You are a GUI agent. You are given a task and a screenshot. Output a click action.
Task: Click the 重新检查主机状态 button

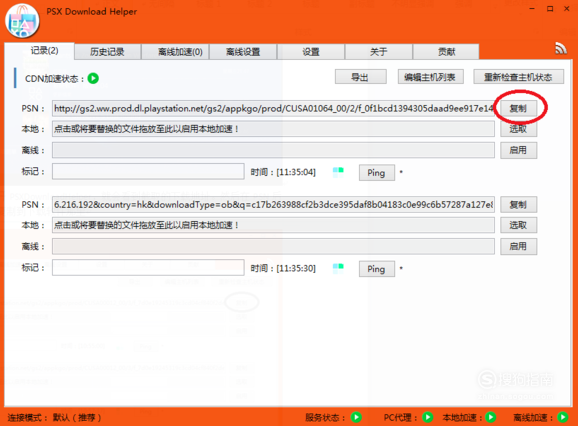(x=518, y=77)
